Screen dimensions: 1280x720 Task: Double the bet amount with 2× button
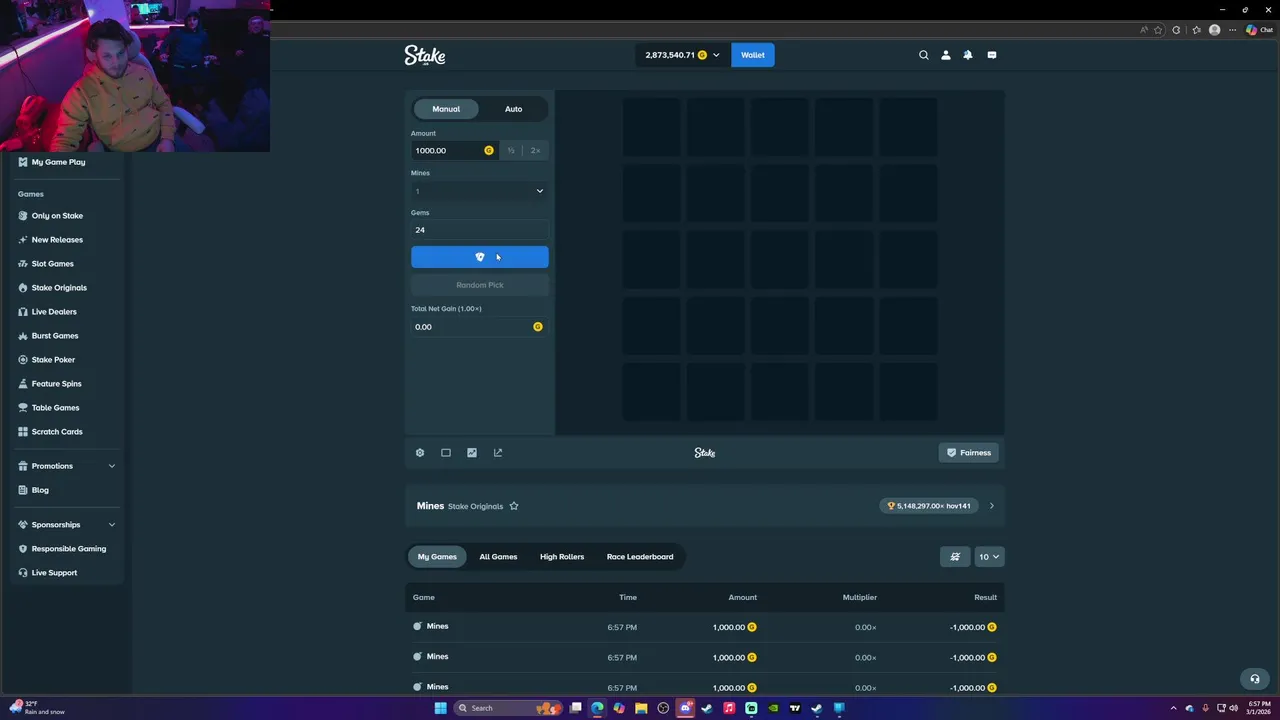point(536,151)
